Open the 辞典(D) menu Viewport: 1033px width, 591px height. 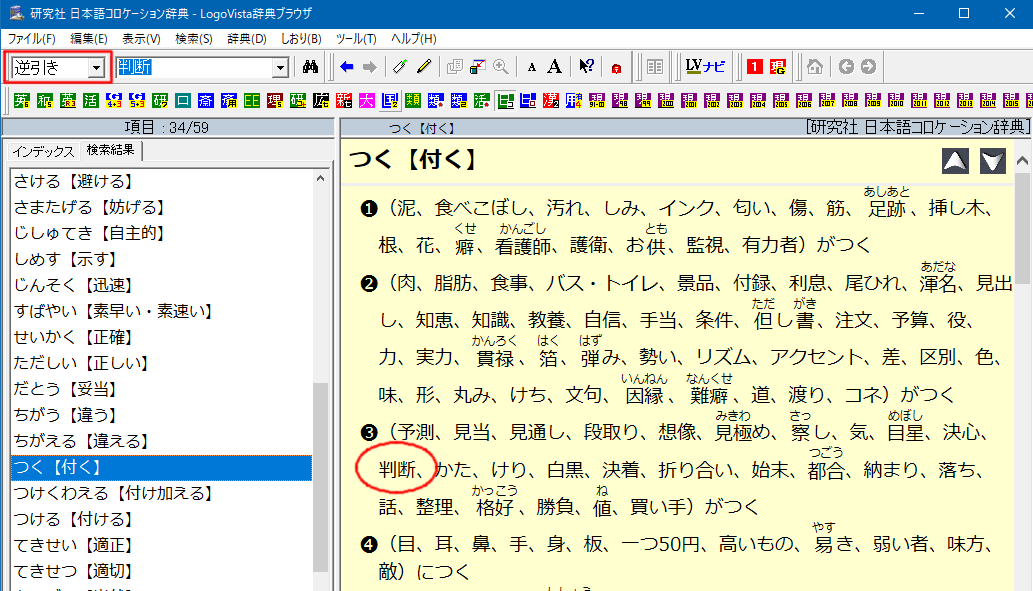247,39
